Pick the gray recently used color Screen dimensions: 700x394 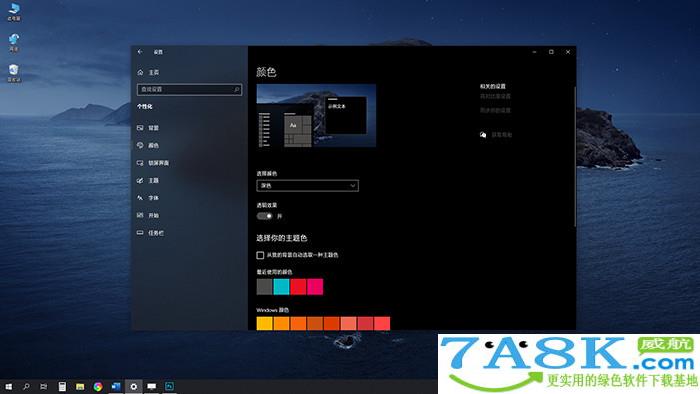264,286
